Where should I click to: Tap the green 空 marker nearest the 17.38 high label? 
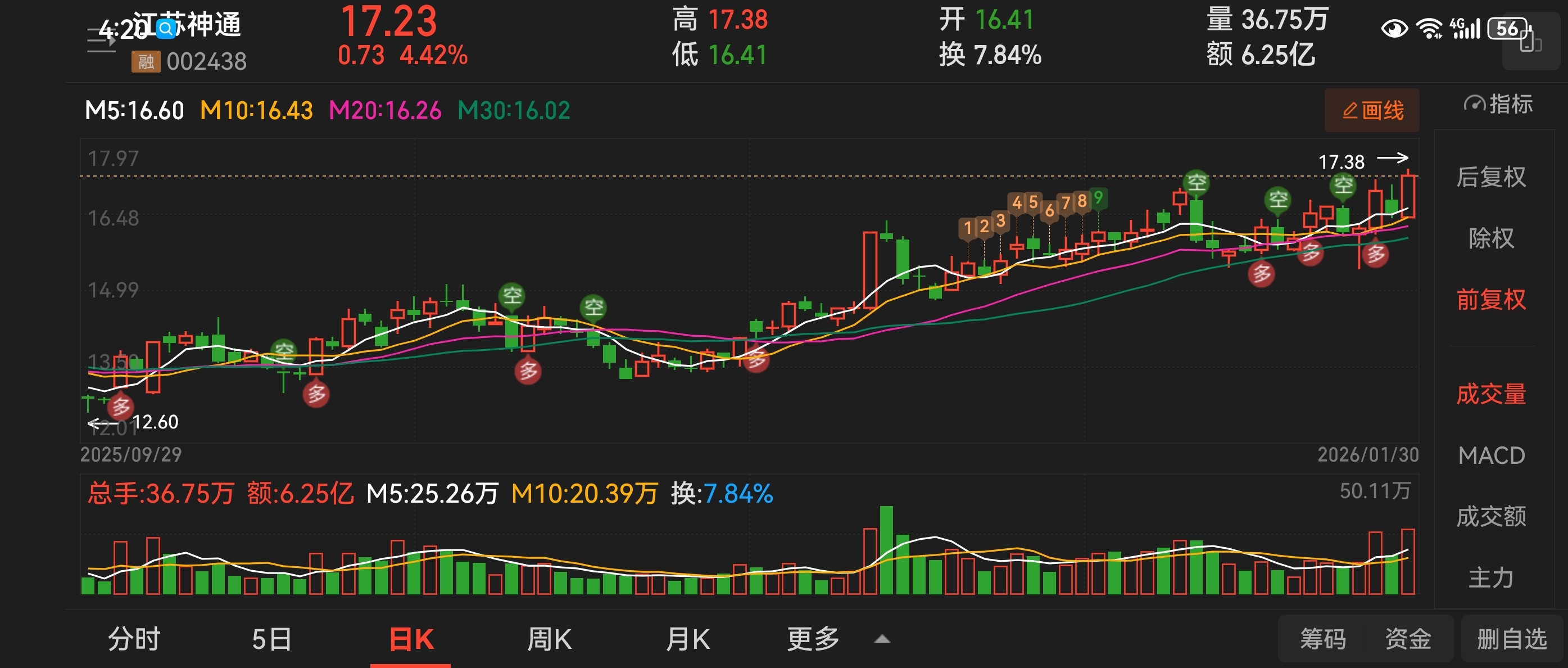pos(1343,184)
